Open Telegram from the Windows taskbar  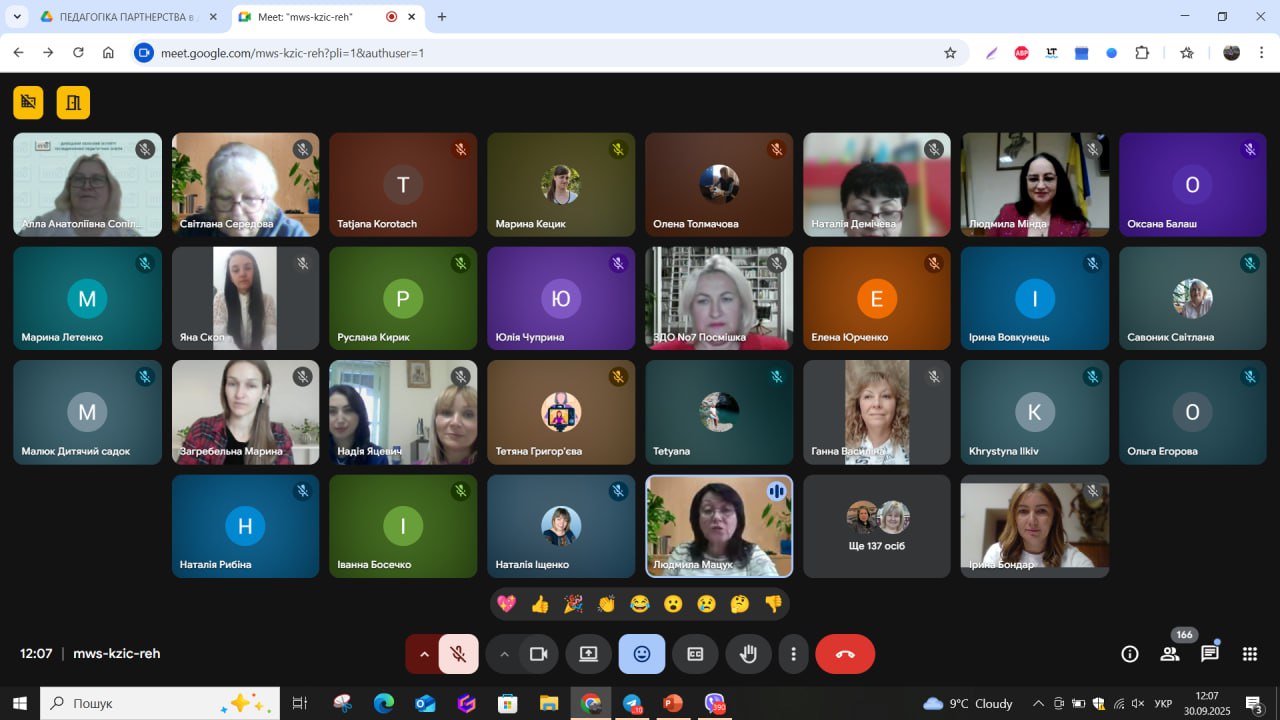point(632,703)
